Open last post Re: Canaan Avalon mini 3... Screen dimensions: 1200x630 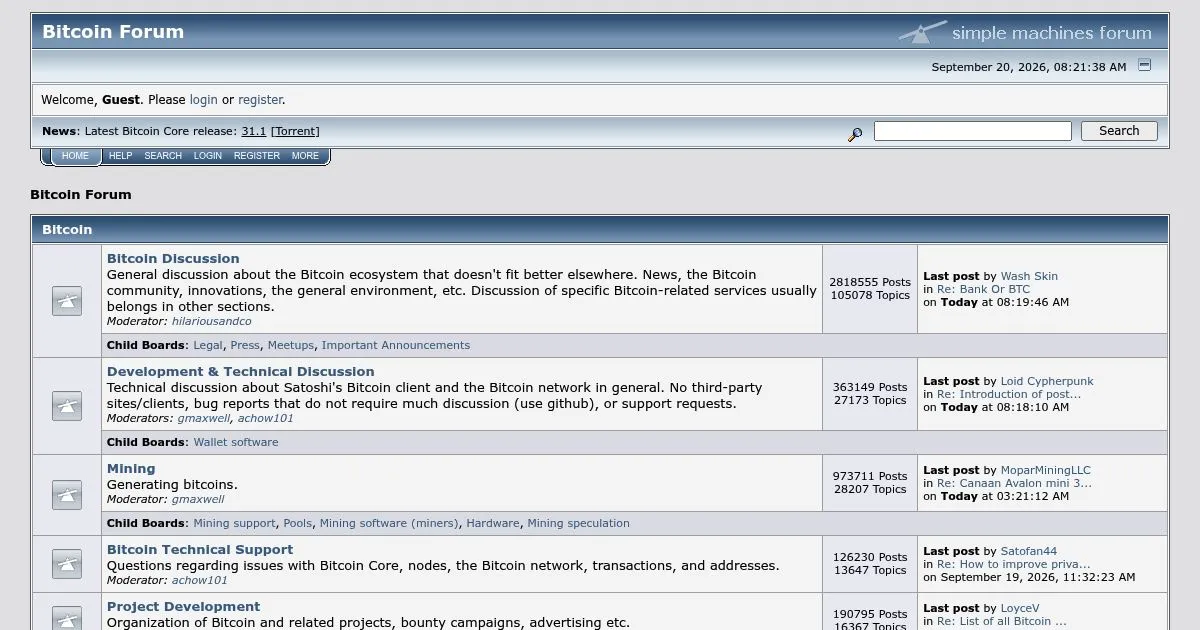tap(1014, 483)
